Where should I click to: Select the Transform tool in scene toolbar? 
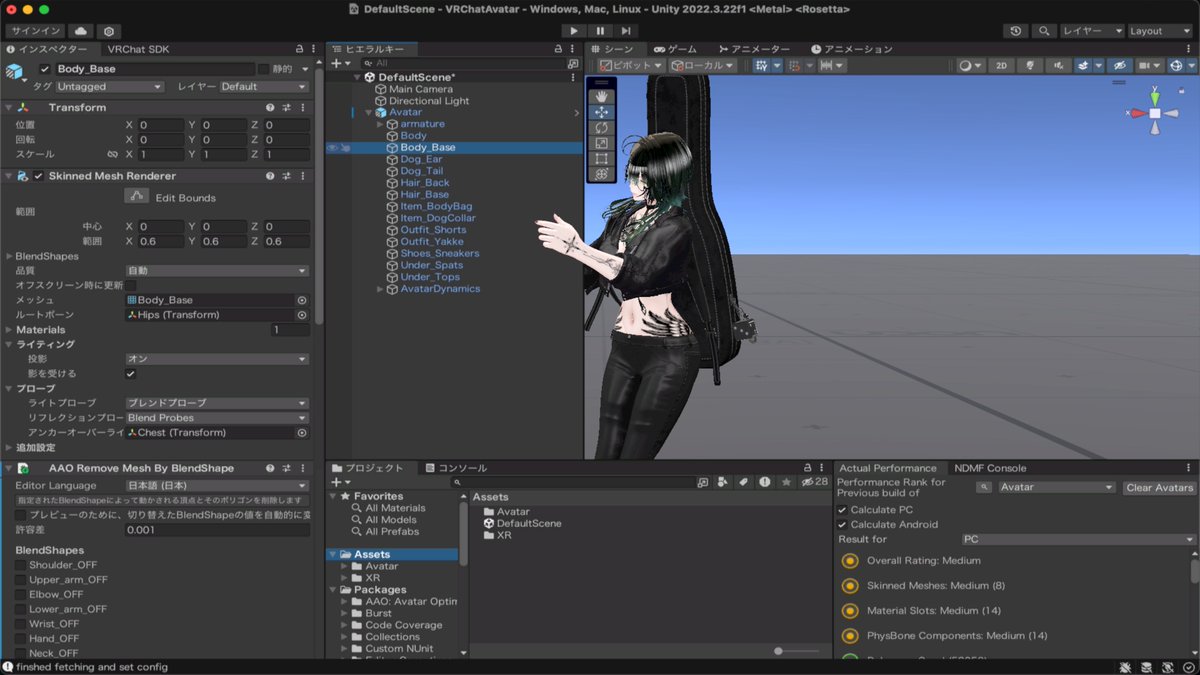click(601, 174)
